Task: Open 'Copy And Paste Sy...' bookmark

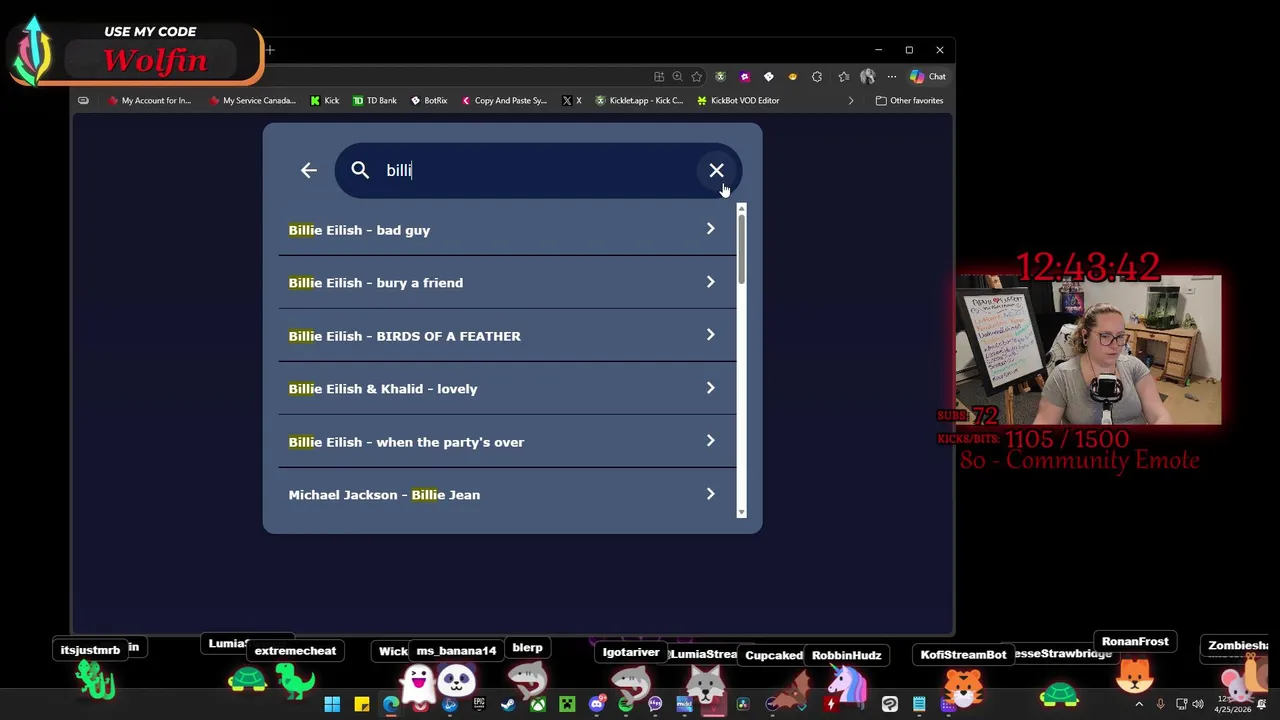Action: [504, 100]
